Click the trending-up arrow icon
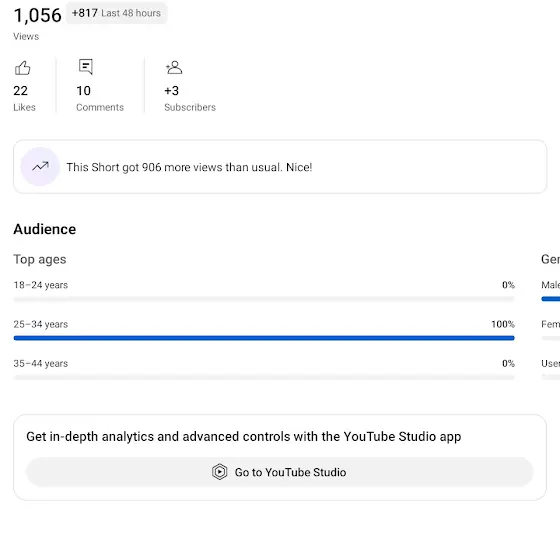 pos(40,166)
